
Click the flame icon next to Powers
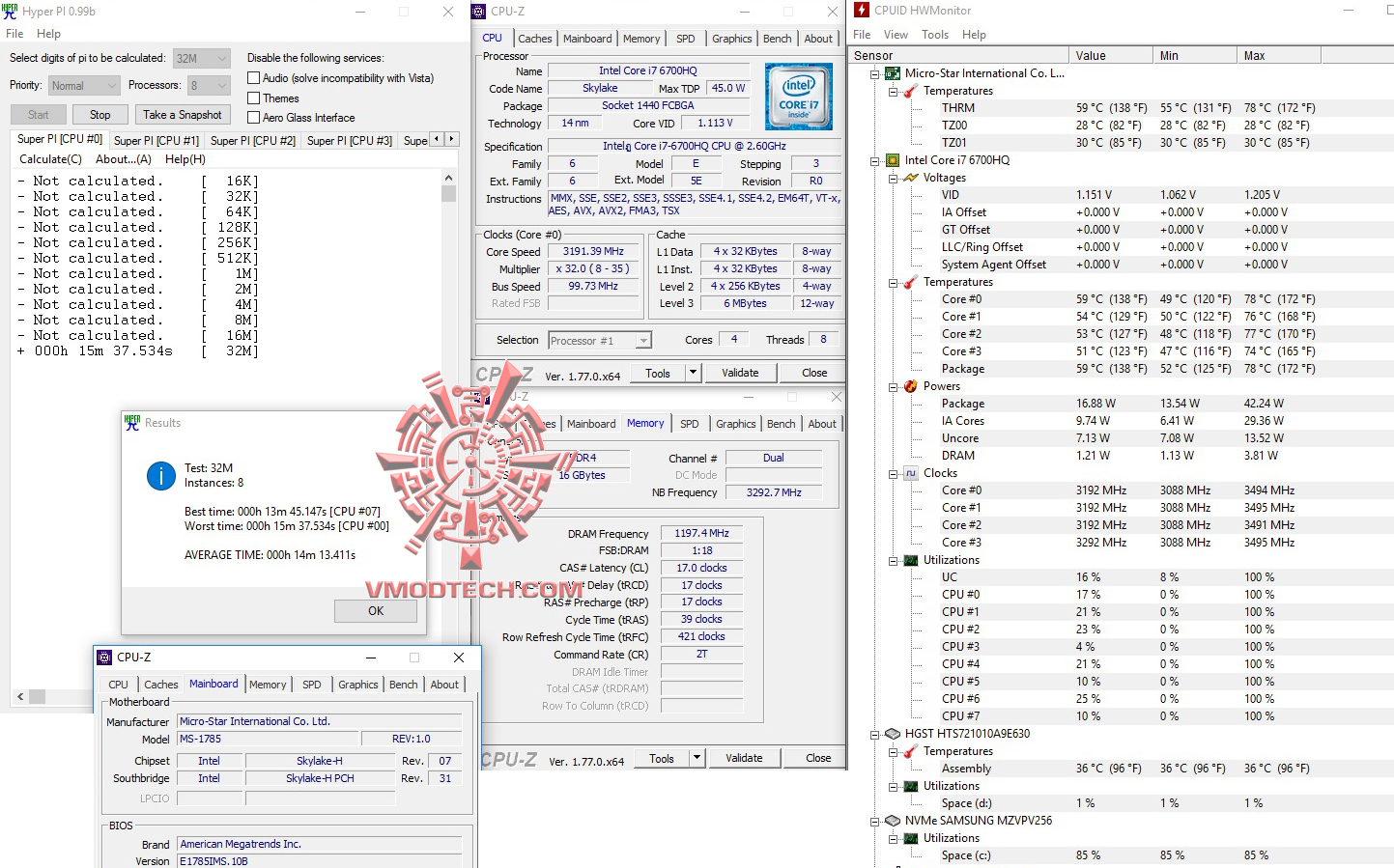point(909,385)
